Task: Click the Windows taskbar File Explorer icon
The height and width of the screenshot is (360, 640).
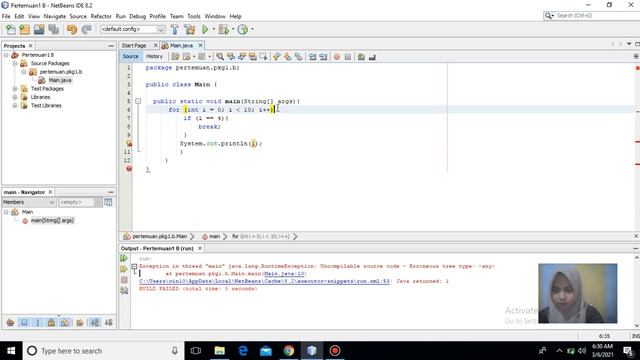Action: coord(220,351)
